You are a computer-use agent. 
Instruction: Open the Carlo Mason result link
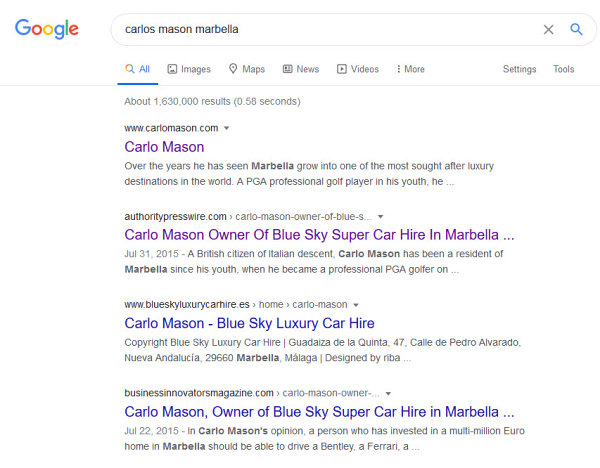tap(164, 147)
